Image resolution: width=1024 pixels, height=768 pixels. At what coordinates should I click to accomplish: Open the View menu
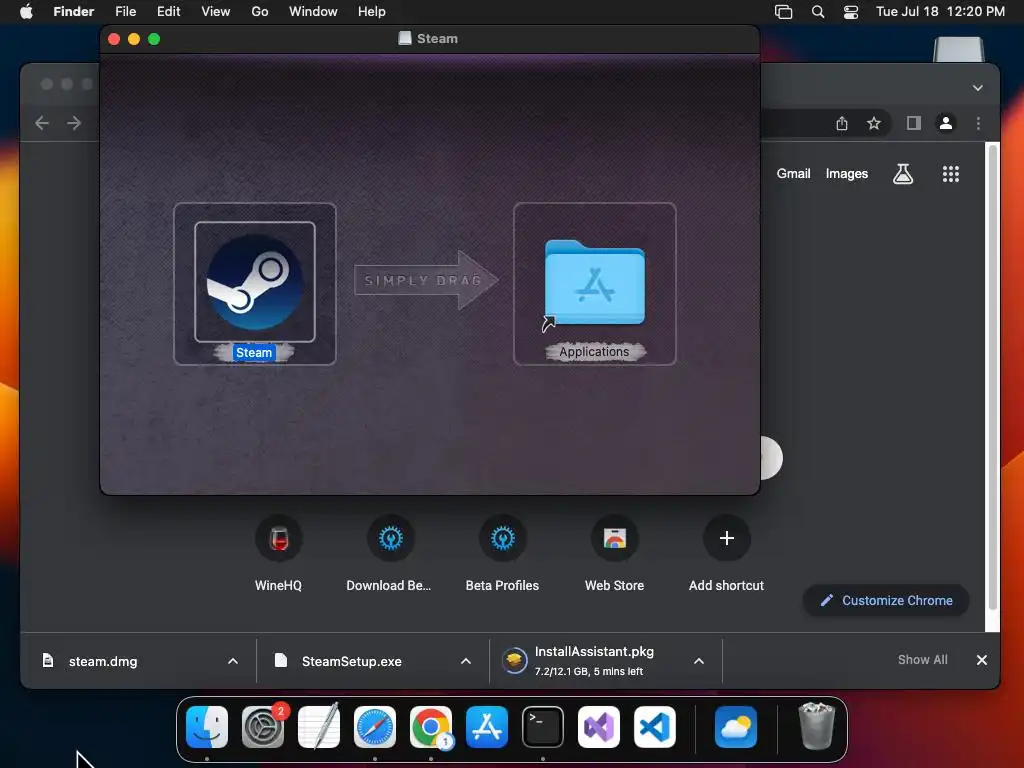pyautogui.click(x=216, y=12)
